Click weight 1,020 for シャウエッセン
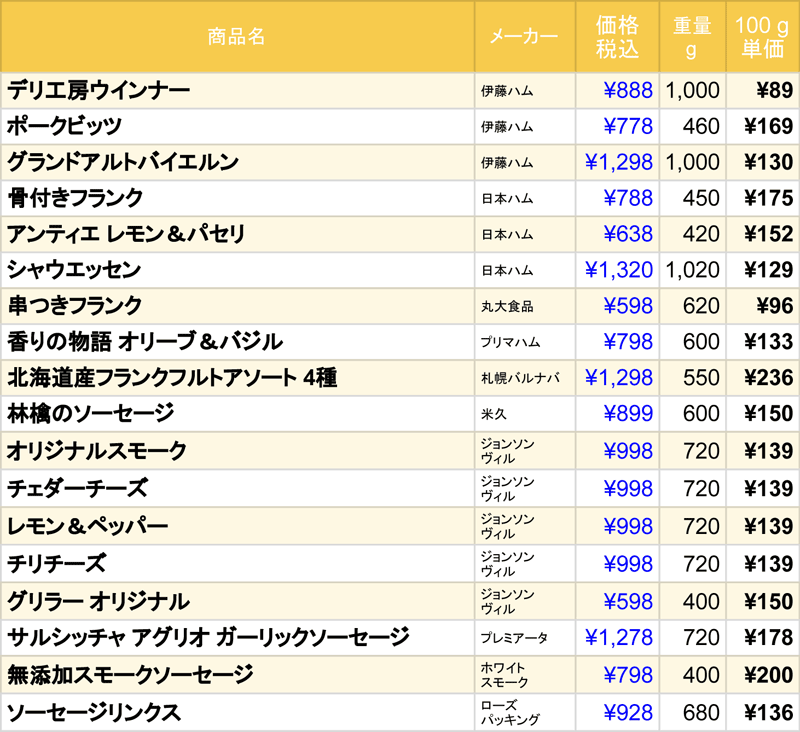The image size is (800, 732). pyautogui.click(x=692, y=270)
